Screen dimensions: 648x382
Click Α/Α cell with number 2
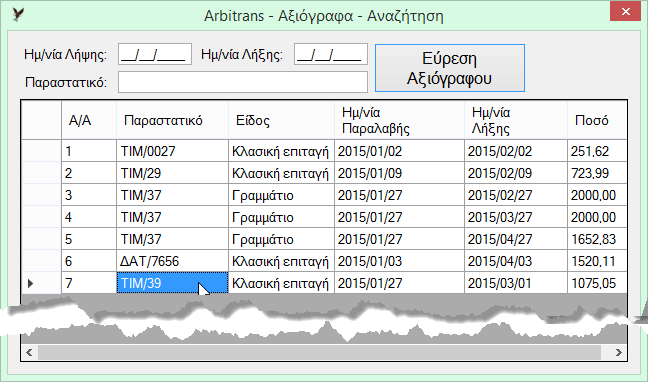(89, 173)
